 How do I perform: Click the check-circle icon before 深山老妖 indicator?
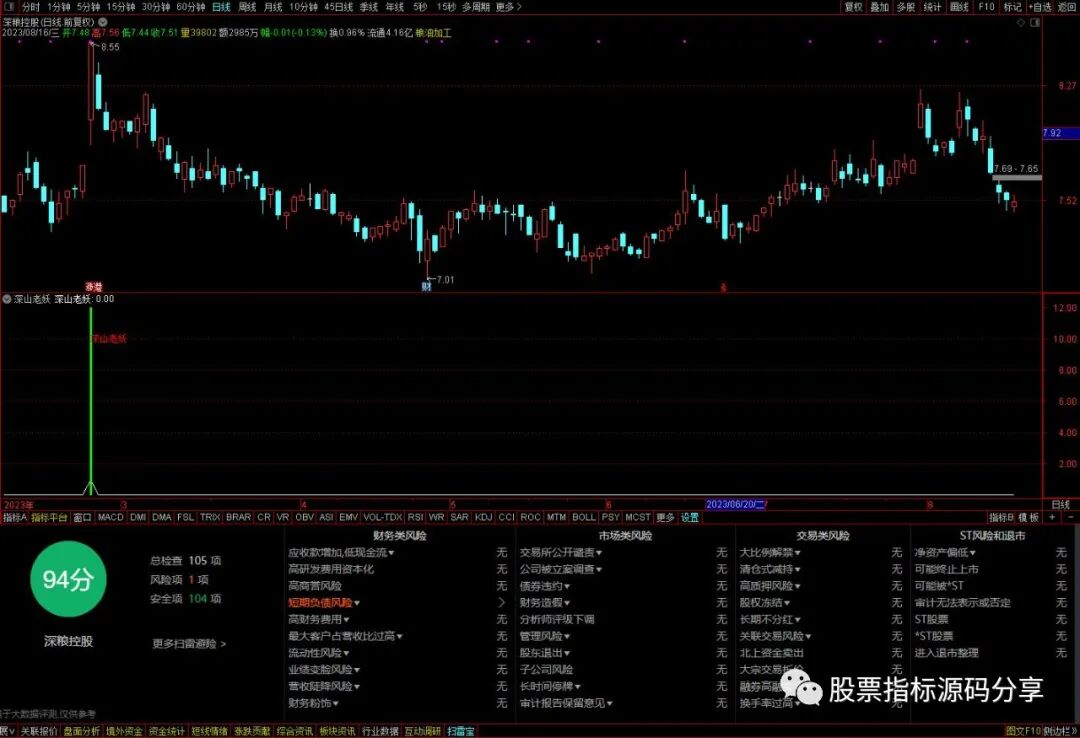click(x=7, y=299)
